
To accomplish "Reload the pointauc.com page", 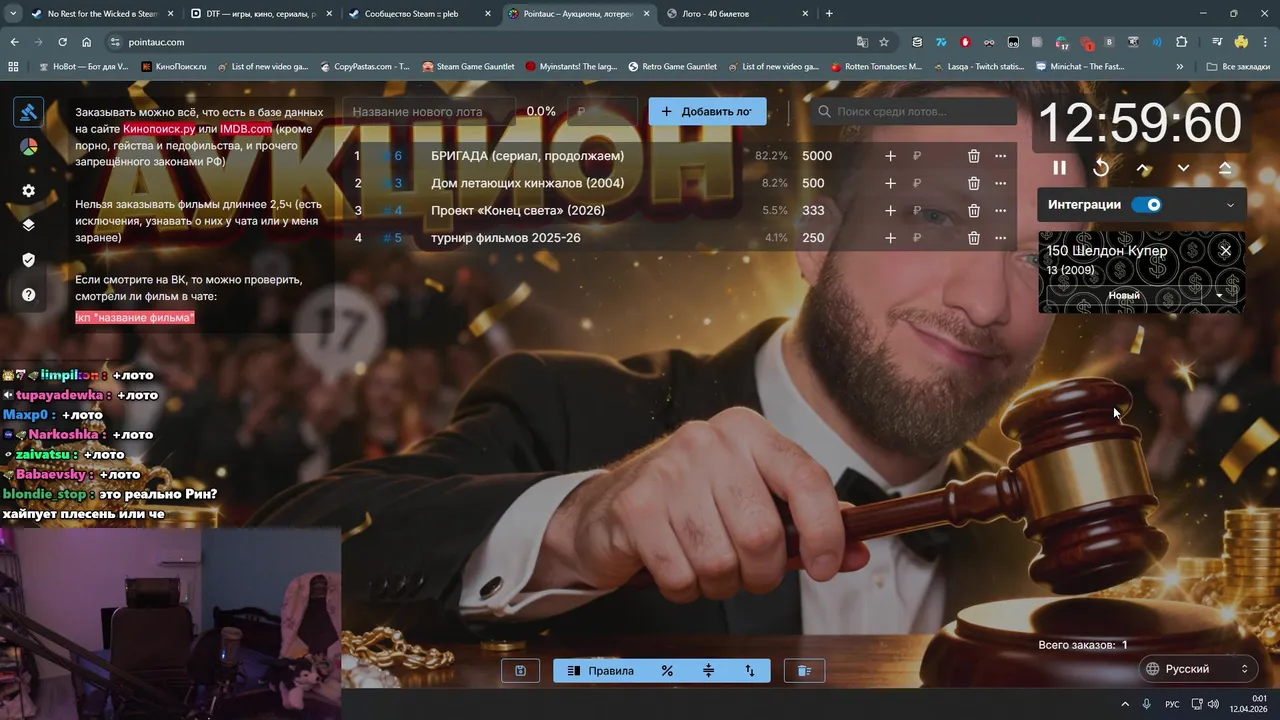I will (x=62, y=42).
